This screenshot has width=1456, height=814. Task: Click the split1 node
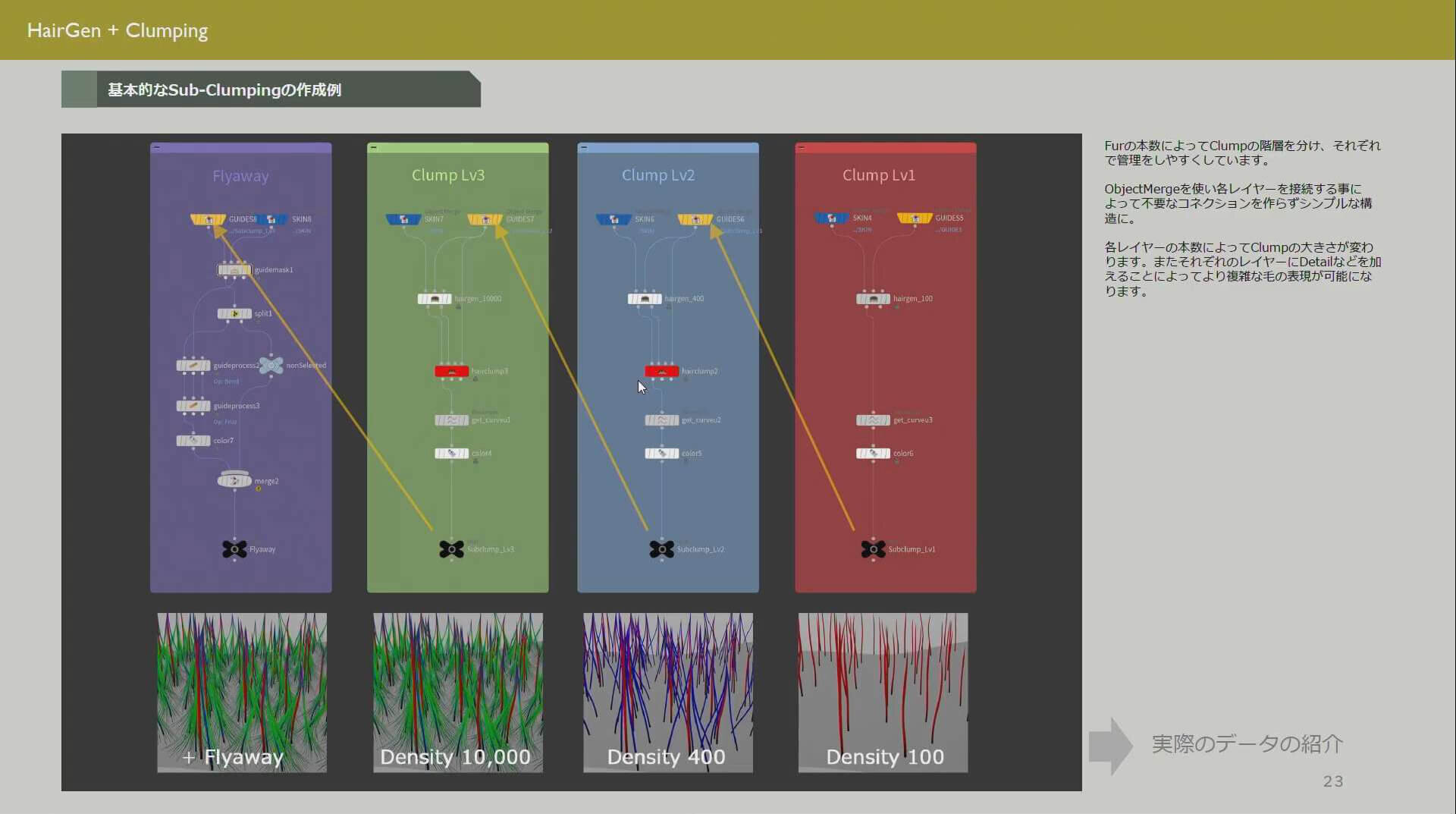click(x=234, y=313)
